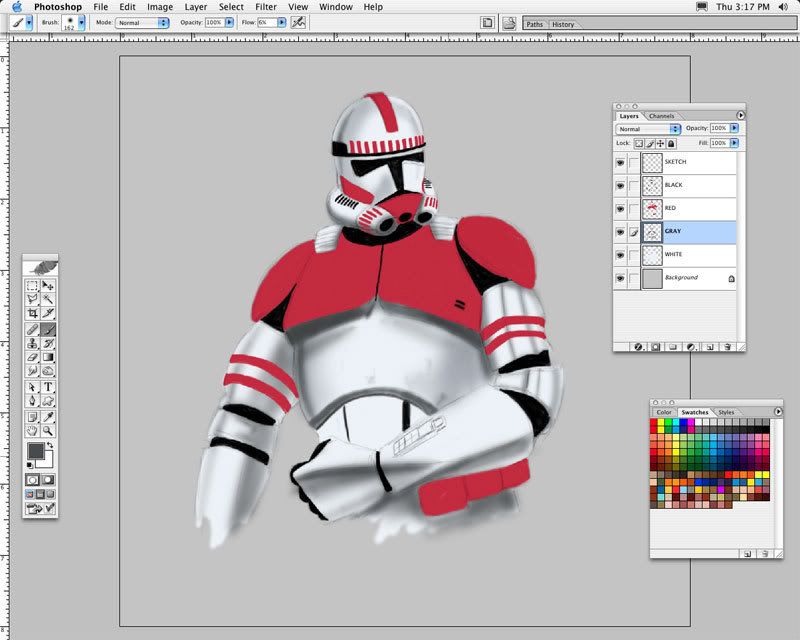The height and width of the screenshot is (640, 800).
Task: Switch to the Styles tab
Action: (726, 412)
